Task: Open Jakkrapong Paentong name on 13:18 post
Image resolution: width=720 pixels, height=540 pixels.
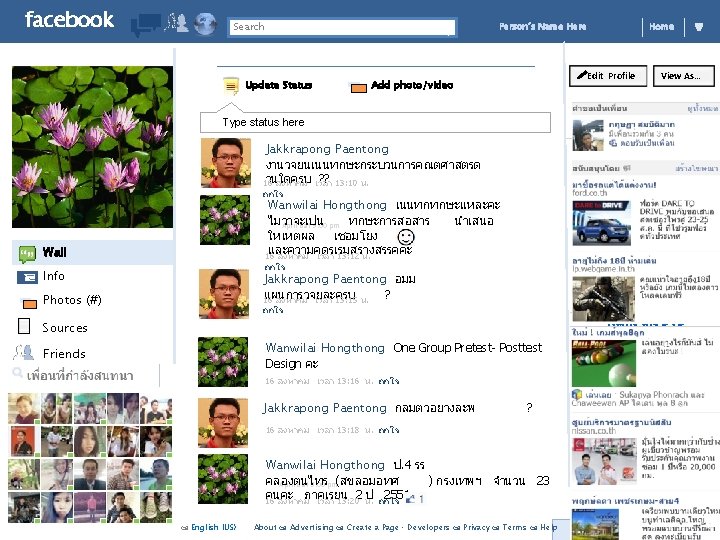Action: (325, 408)
